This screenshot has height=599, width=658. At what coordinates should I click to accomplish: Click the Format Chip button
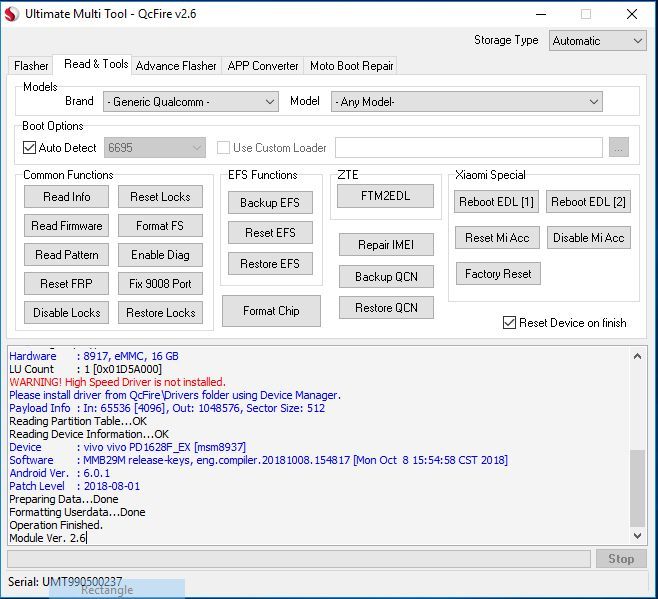(x=271, y=311)
